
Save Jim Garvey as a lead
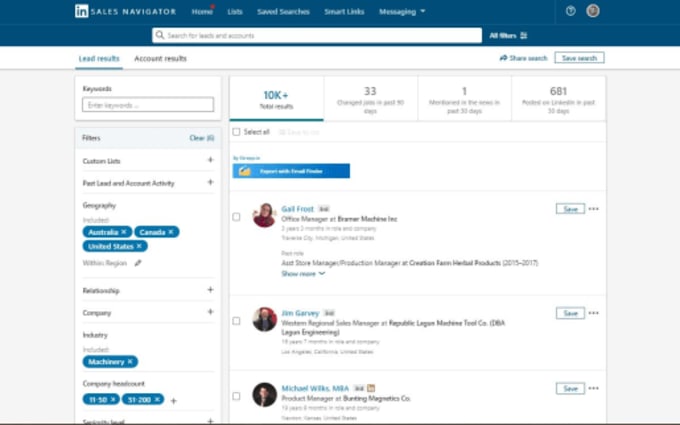[x=570, y=313]
